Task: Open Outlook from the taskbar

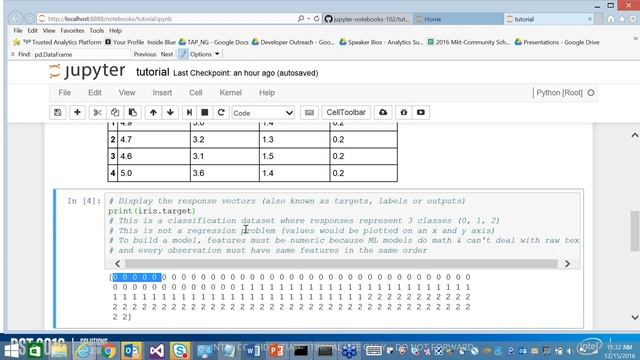Action: pos(132,351)
